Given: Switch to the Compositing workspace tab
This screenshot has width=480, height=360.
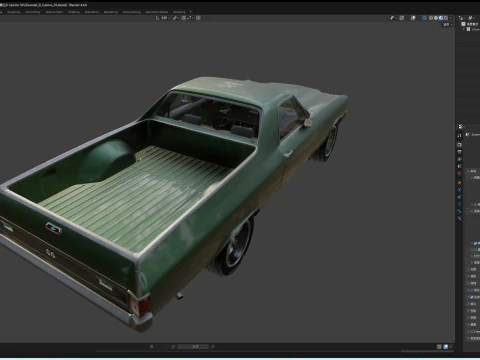Looking at the screenshot, I should pos(131,12).
